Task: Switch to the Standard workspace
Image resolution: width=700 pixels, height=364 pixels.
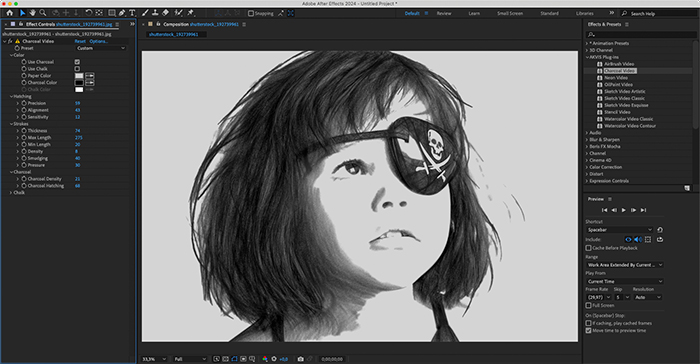Action: pos(549,13)
